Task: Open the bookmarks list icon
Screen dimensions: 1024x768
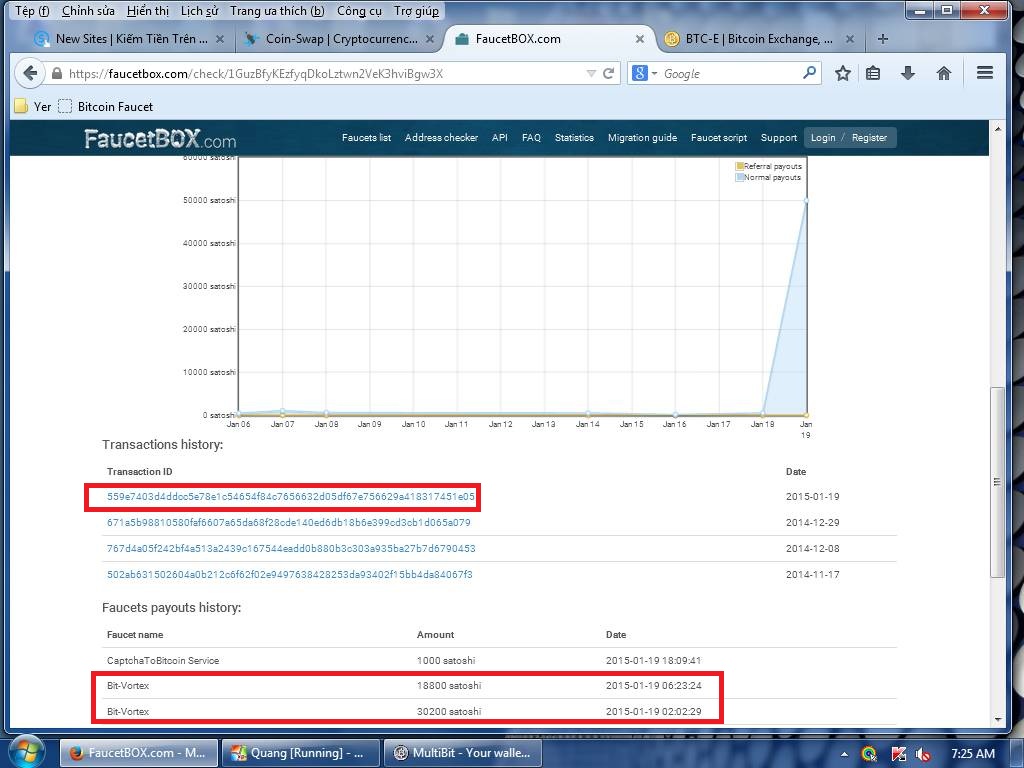Action: tap(873, 73)
